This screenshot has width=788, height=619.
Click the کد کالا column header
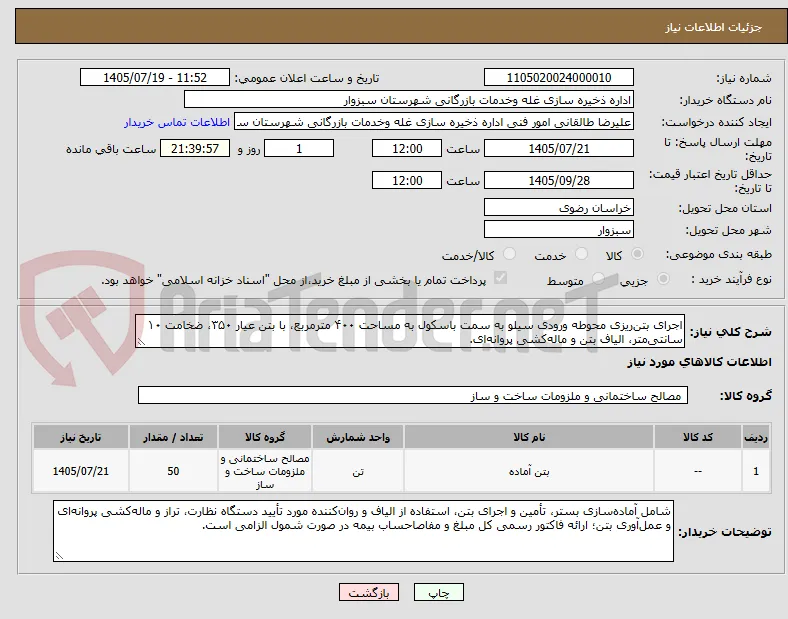pyautogui.click(x=698, y=437)
